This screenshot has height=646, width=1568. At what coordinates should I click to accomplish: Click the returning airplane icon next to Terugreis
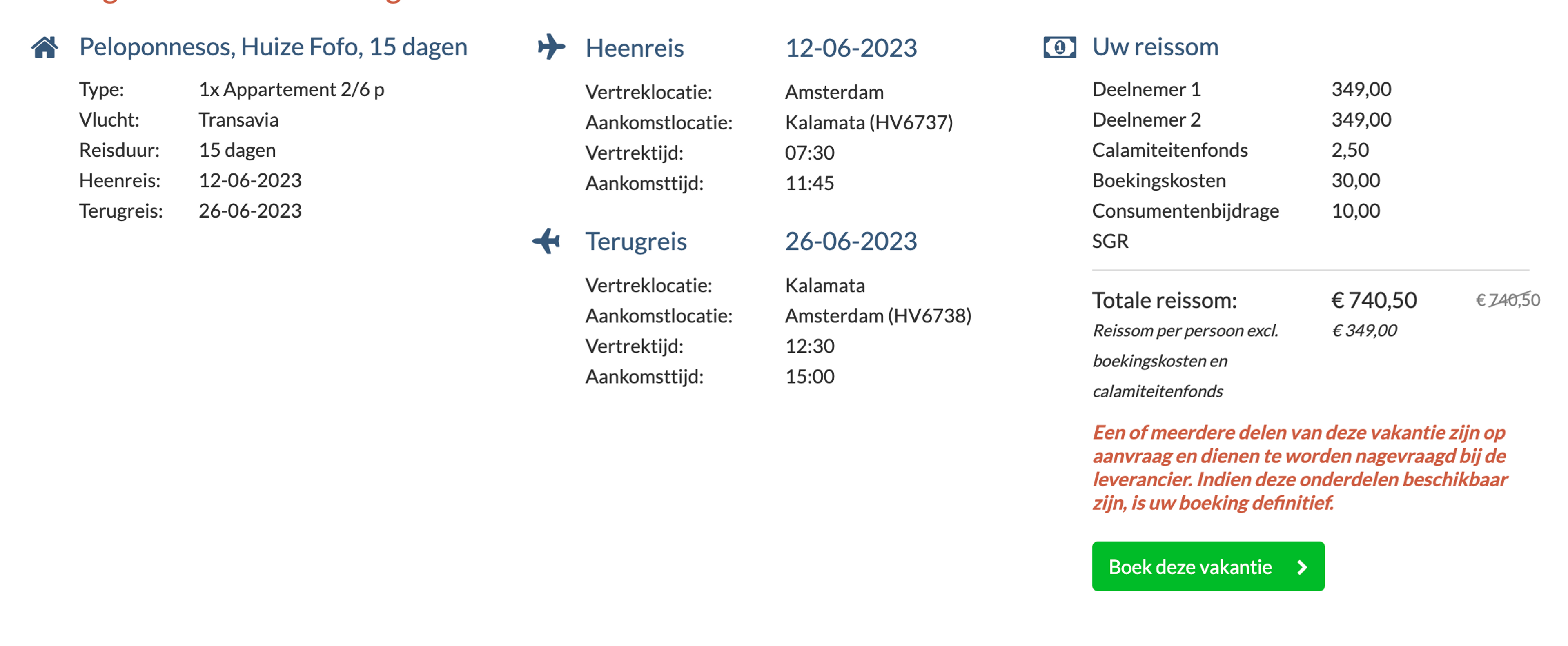click(546, 241)
